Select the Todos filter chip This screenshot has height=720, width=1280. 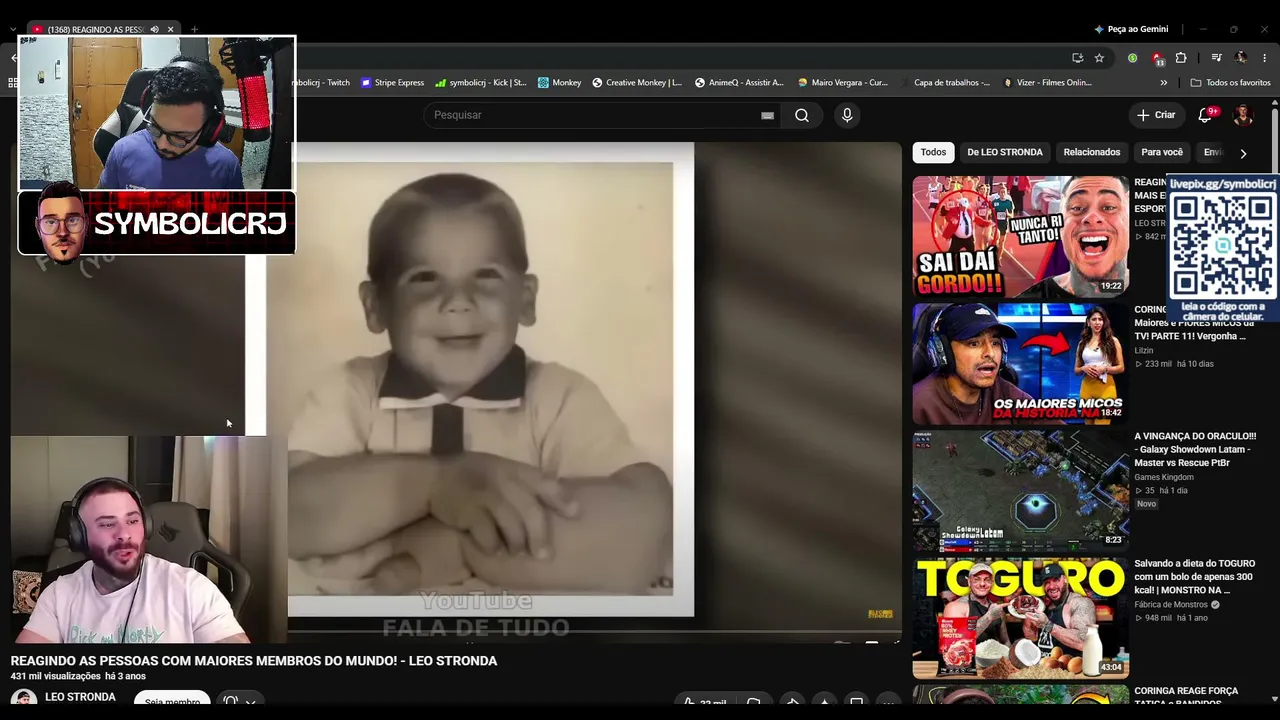[933, 152]
